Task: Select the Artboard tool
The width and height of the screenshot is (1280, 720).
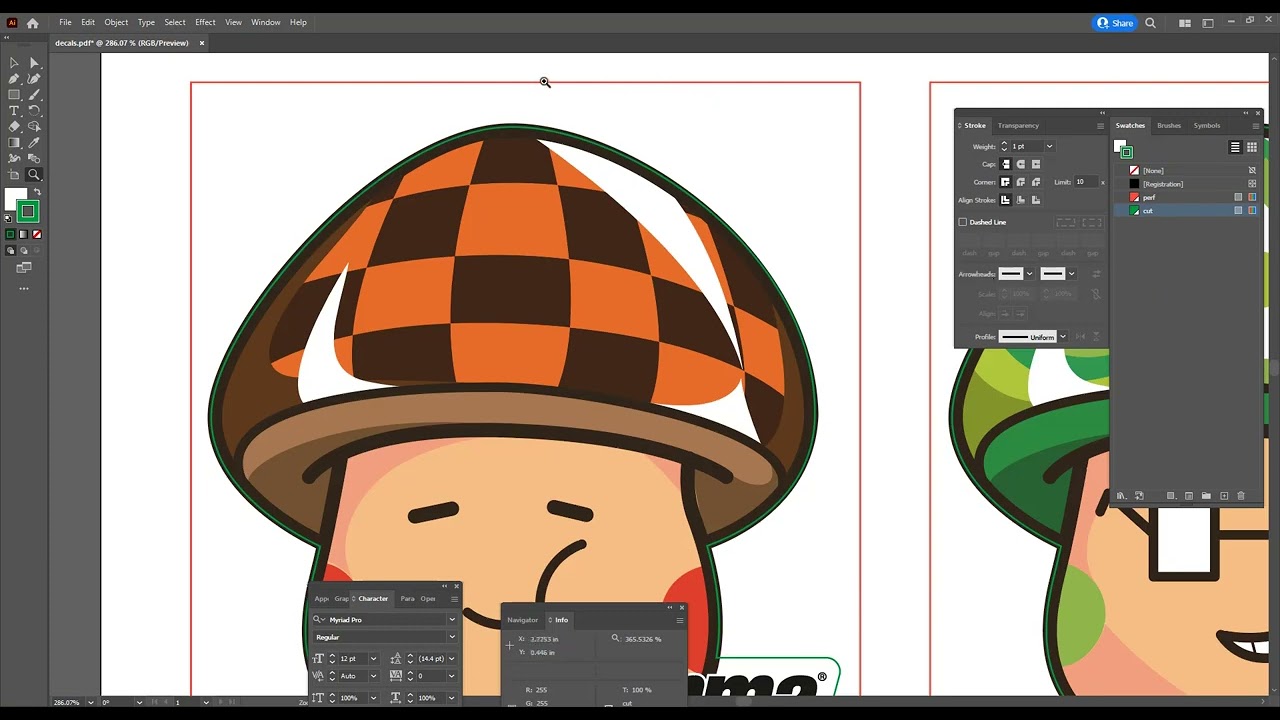Action: point(14,175)
